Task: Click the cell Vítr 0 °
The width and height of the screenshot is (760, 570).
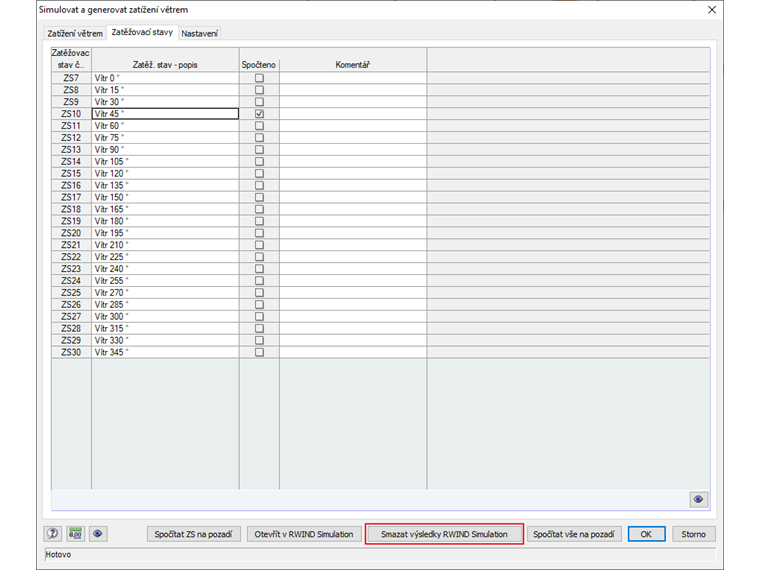Action: click(165, 78)
